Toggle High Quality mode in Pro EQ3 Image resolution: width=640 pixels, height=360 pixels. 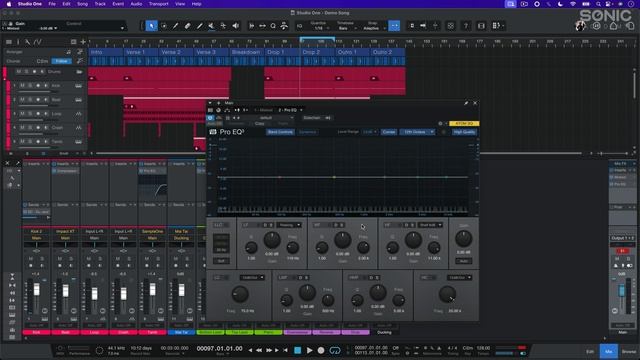464,132
